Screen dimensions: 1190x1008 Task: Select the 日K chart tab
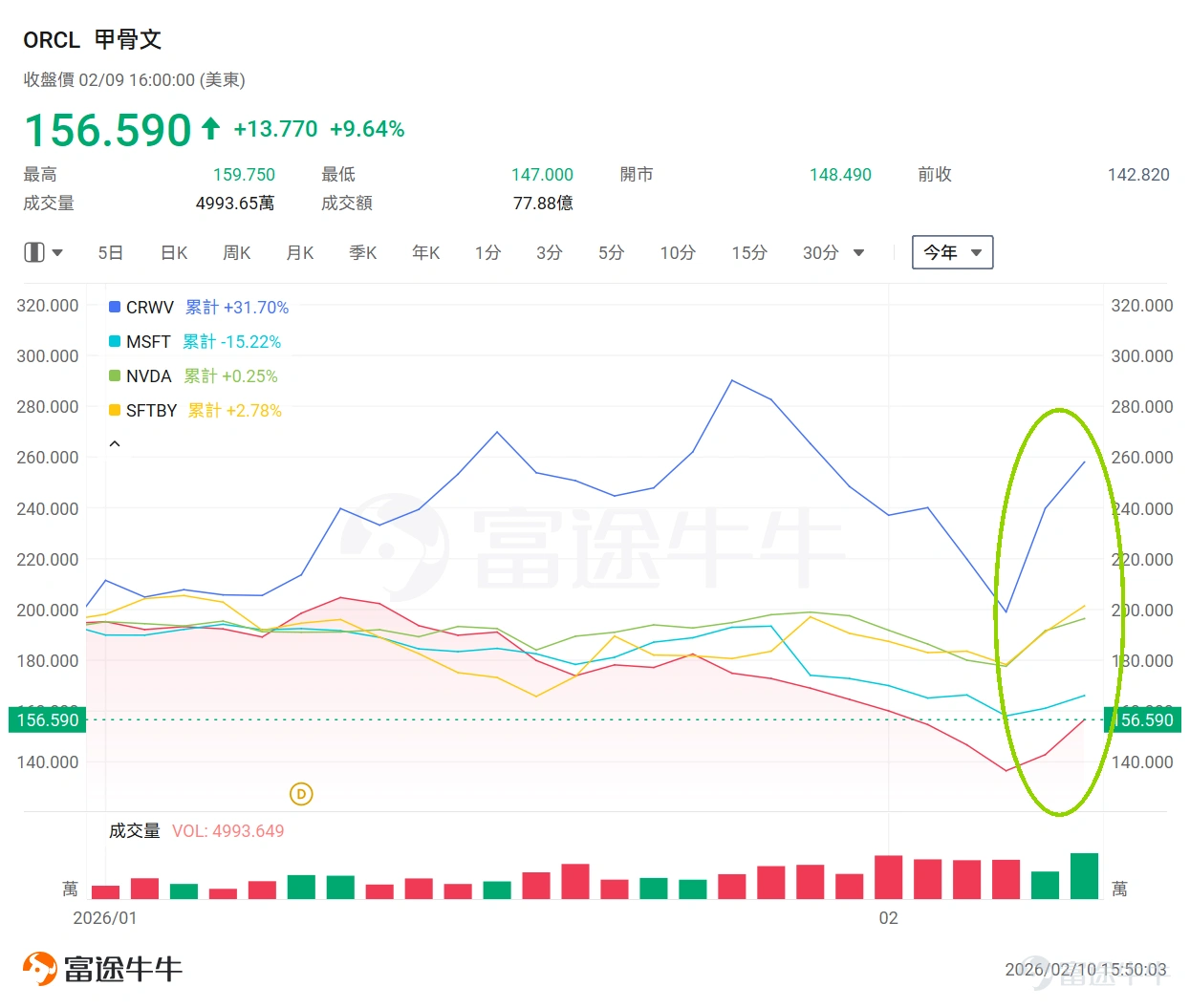[x=174, y=253]
